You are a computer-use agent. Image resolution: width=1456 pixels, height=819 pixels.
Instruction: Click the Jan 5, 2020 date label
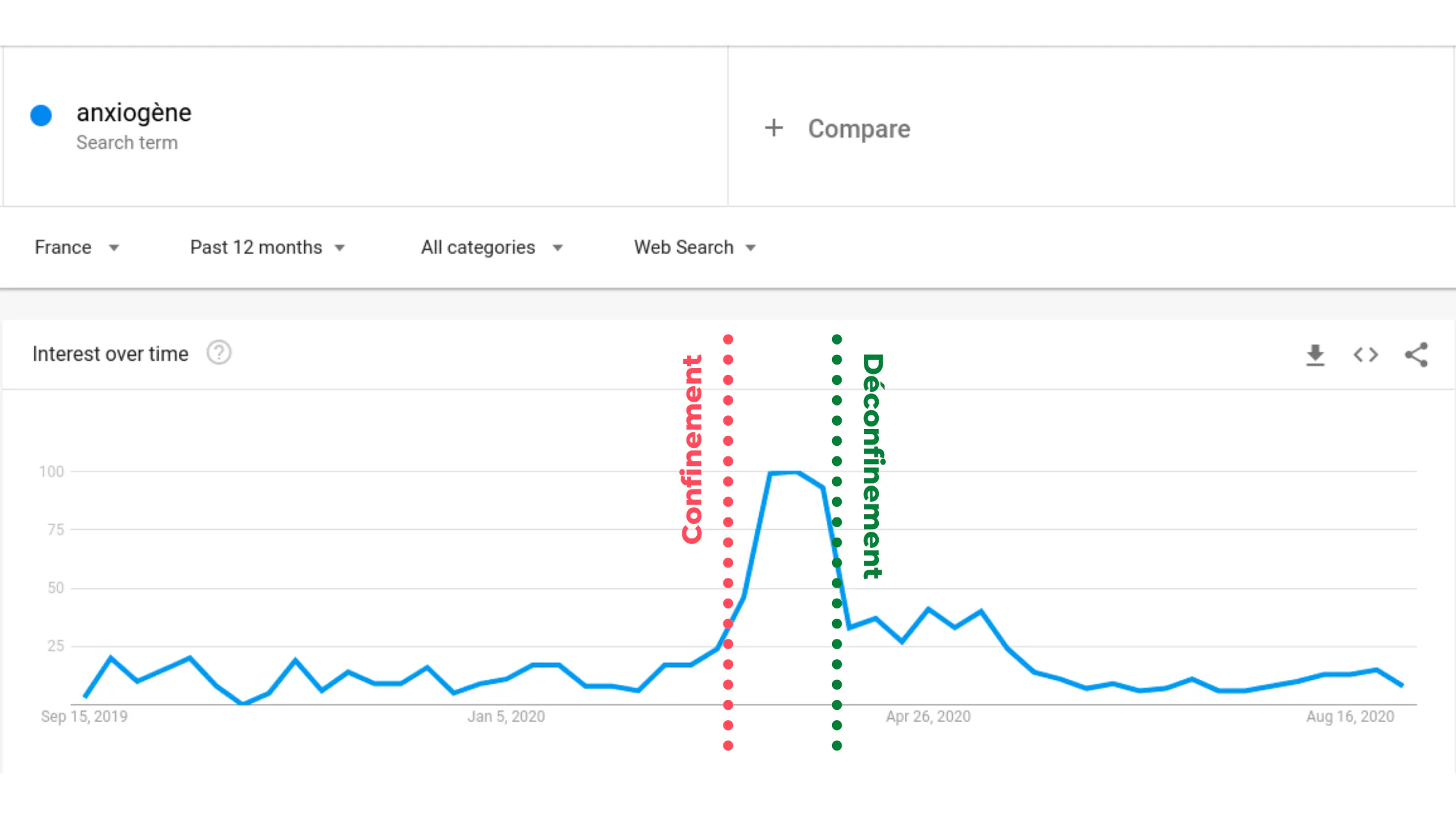coord(506,716)
